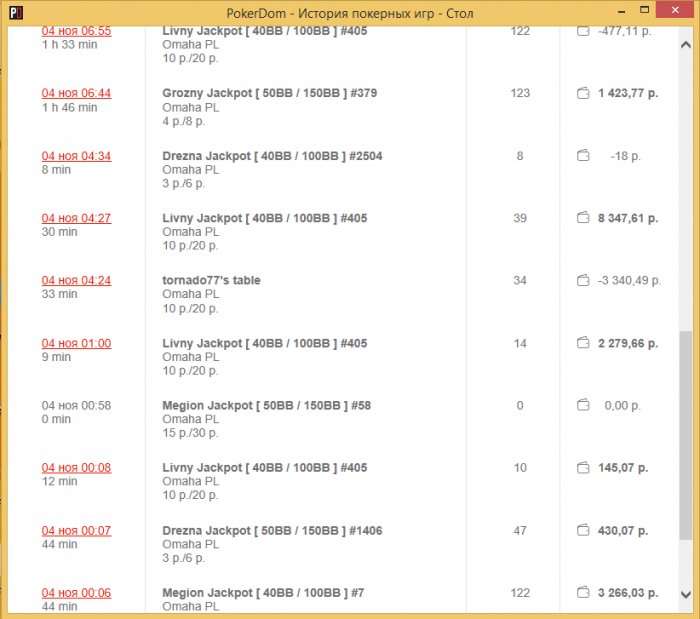The image size is (700, 619).
Task: Click hands count 47 for Drezna #1406
Action: (520, 531)
